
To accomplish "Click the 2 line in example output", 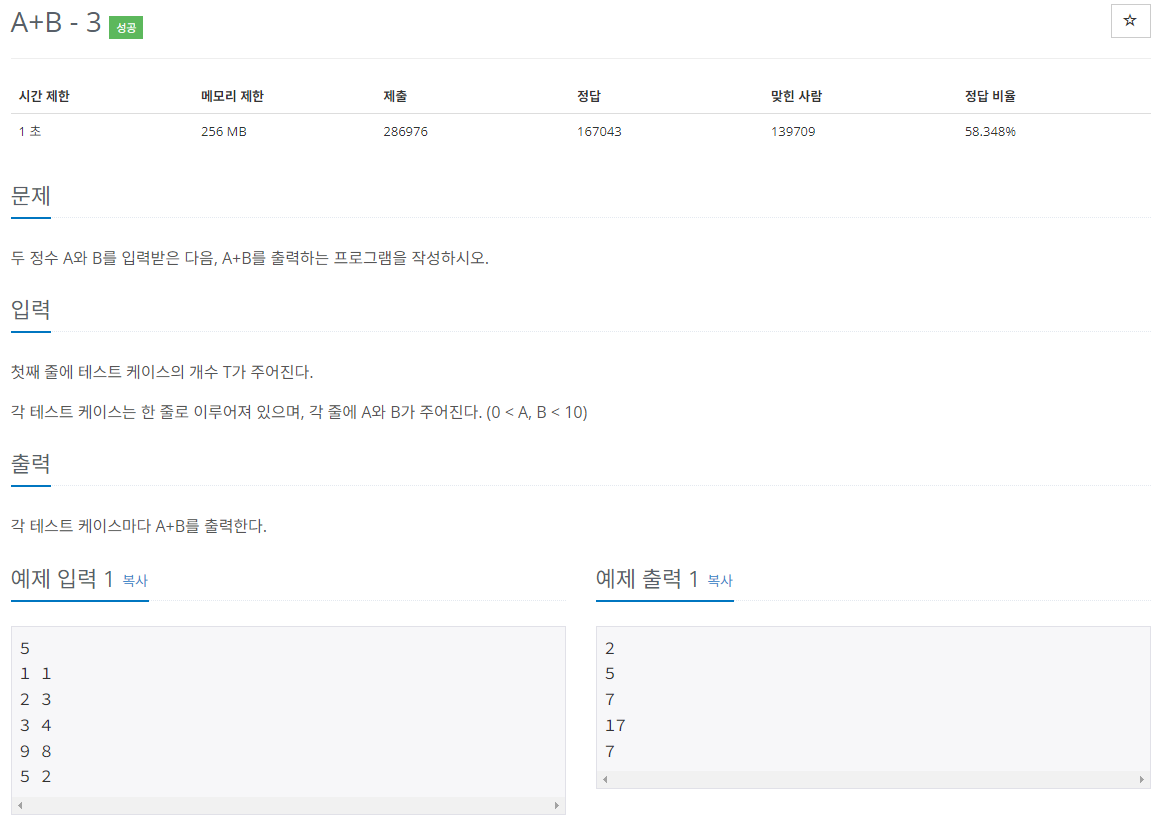I will pos(610,648).
